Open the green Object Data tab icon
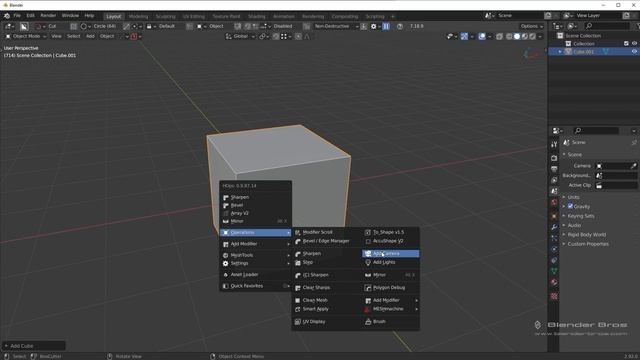640x360 pixels. click(x=554, y=271)
